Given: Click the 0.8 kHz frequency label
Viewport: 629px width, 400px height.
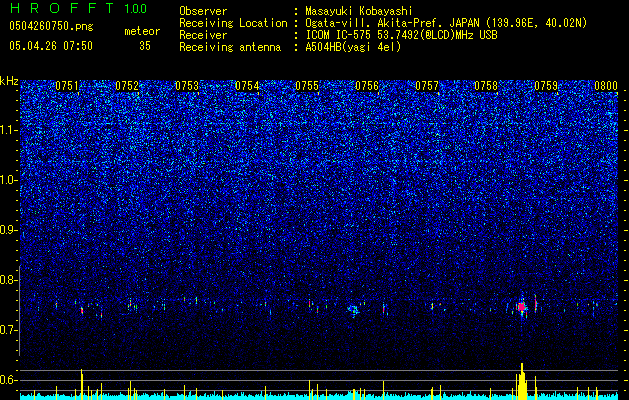Looking at the screenshot, I should point(9,280).
